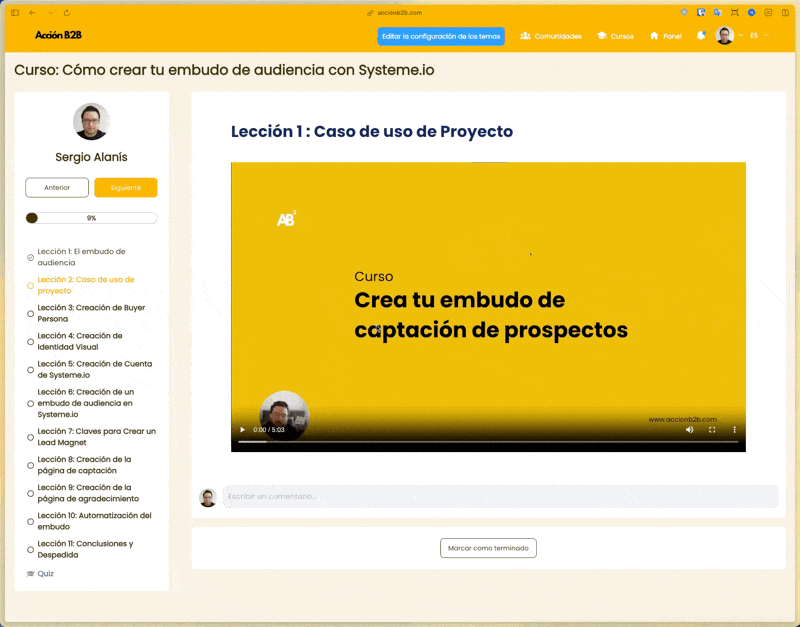The height and width of the screenshot is (627, 800).
Task: Open the round blue extension icon
Action: click(752, 12)
